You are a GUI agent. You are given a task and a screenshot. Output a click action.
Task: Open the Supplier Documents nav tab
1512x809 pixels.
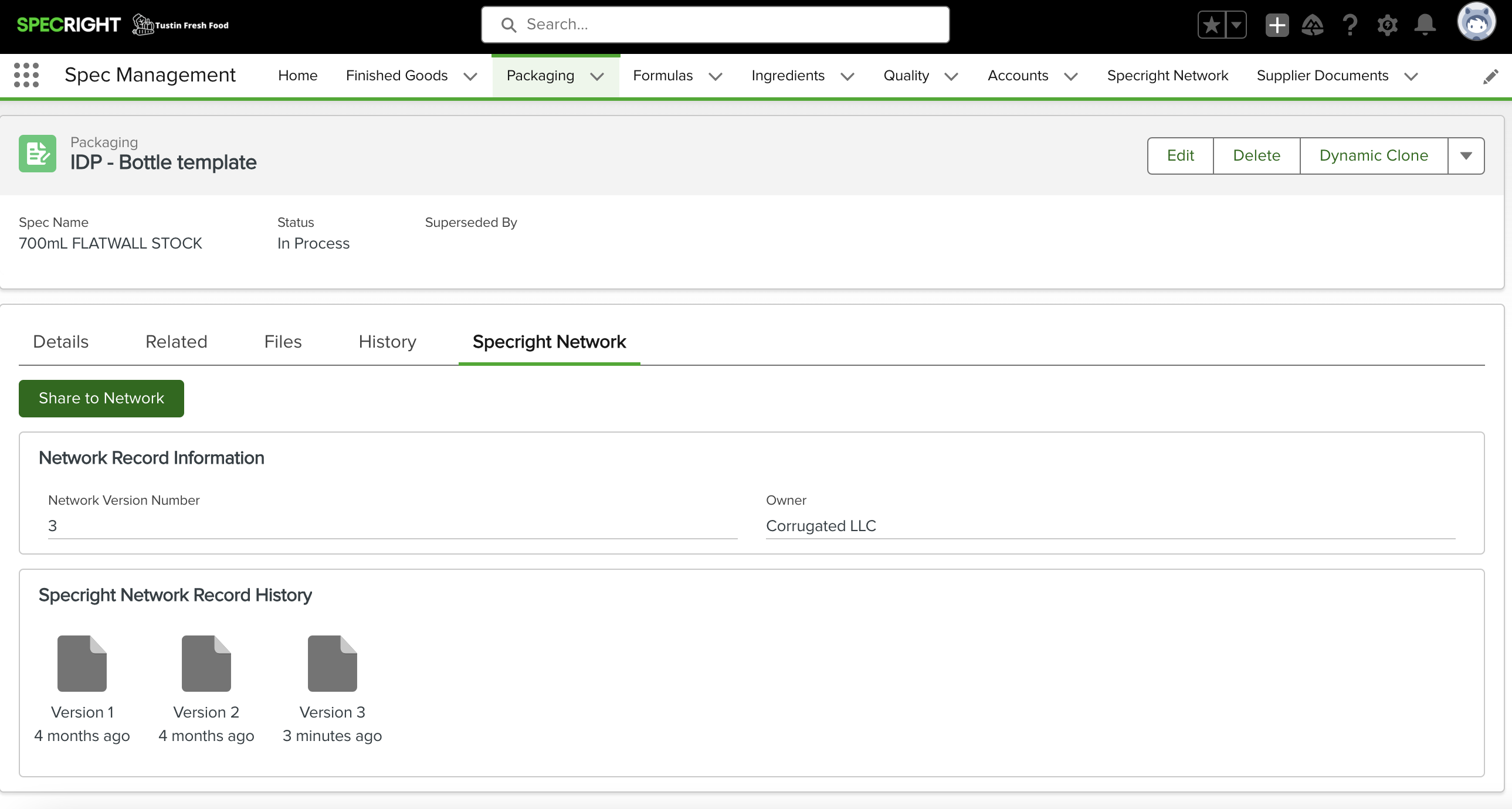click(1323, 76)
